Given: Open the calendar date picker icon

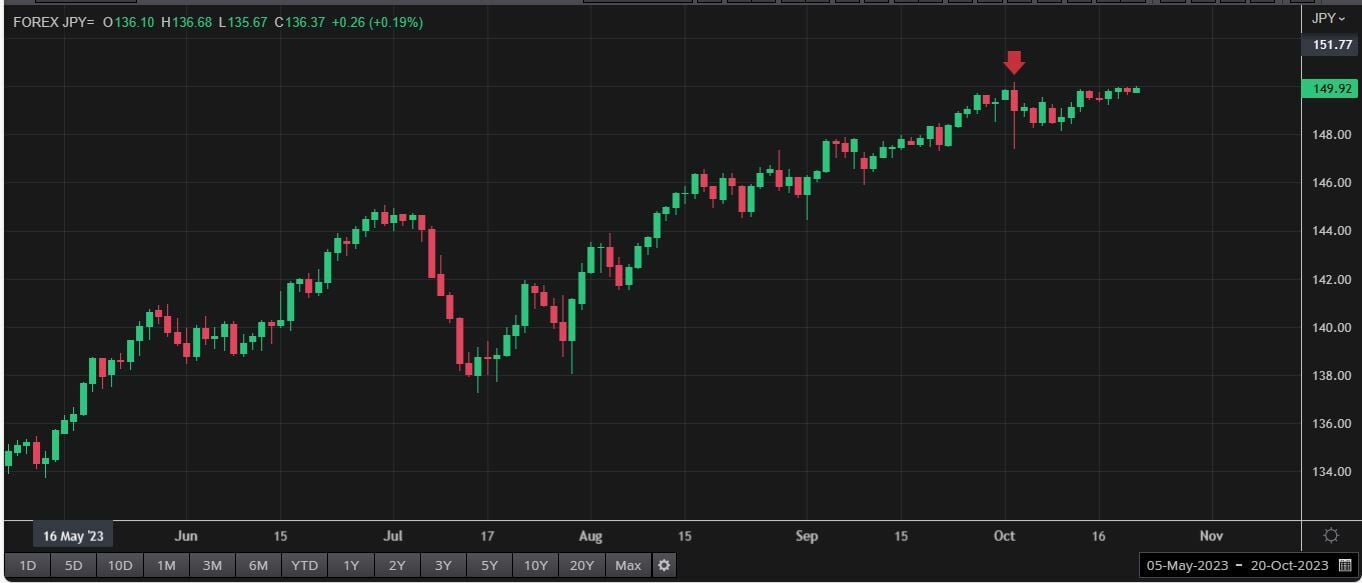Looking at the screenshot, I should (x=1345, y=566).
